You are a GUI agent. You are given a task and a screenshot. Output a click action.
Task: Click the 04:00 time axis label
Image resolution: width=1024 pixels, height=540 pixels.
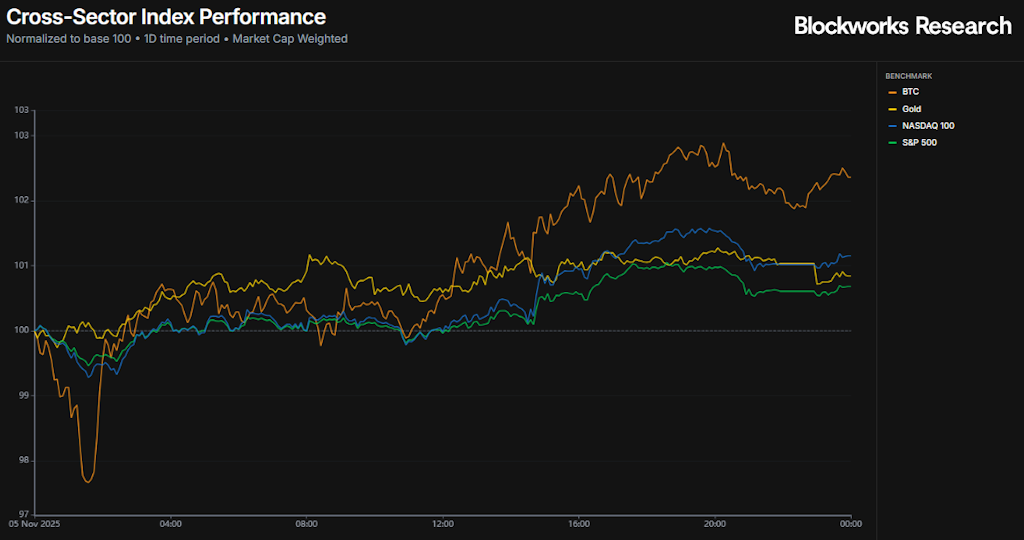pos(171,523)
